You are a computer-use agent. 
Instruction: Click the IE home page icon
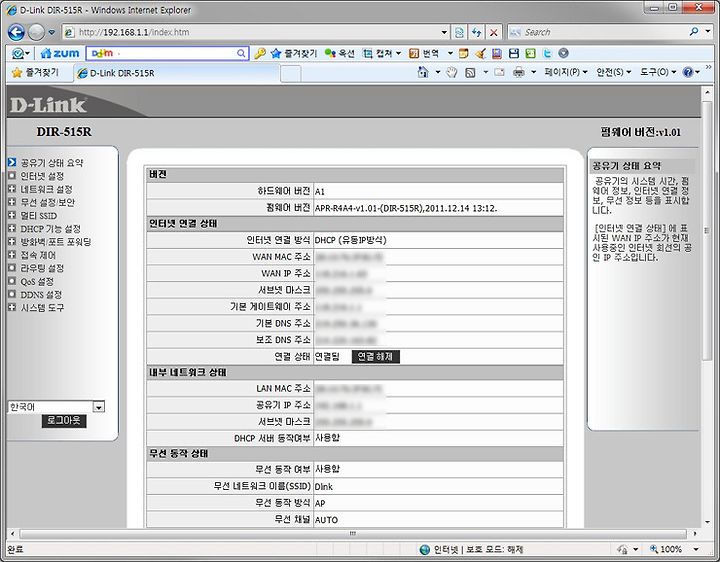(x=423, y=72)
